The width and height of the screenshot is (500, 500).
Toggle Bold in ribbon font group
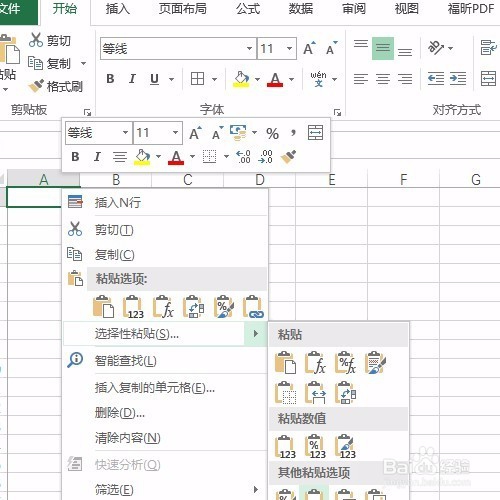pos(110,79)
